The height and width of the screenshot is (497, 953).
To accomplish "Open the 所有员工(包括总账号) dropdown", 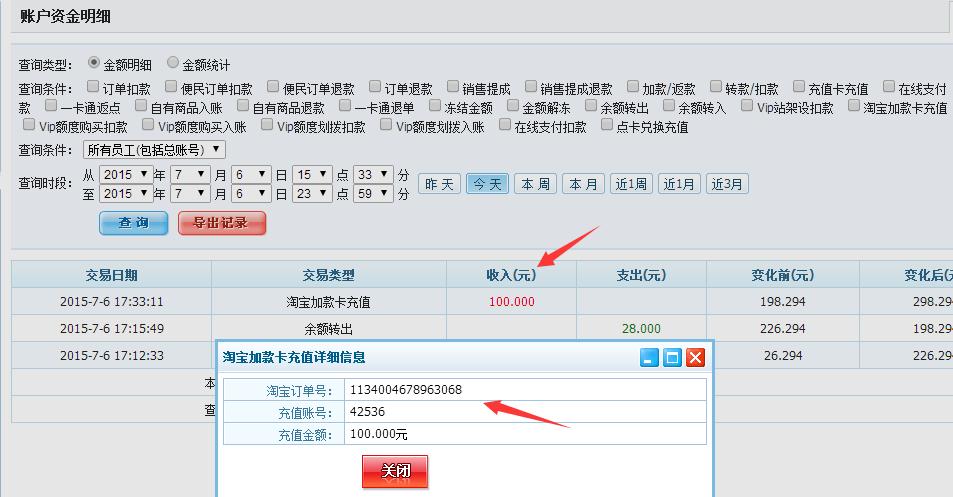I will [x=154, y=149].
